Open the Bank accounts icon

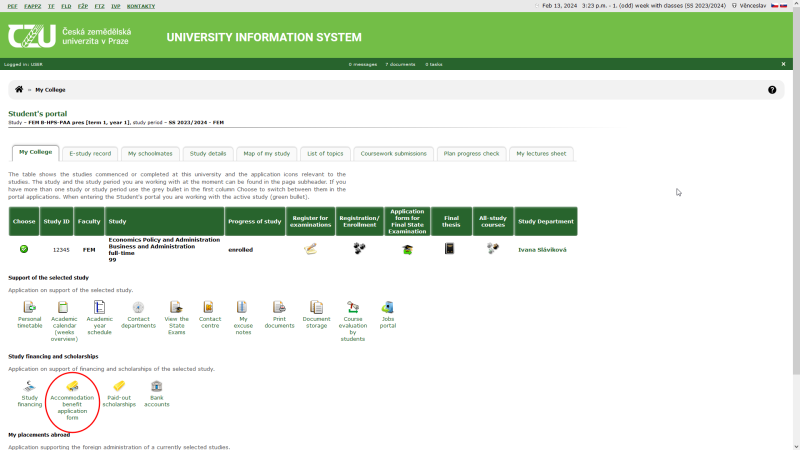156,386
